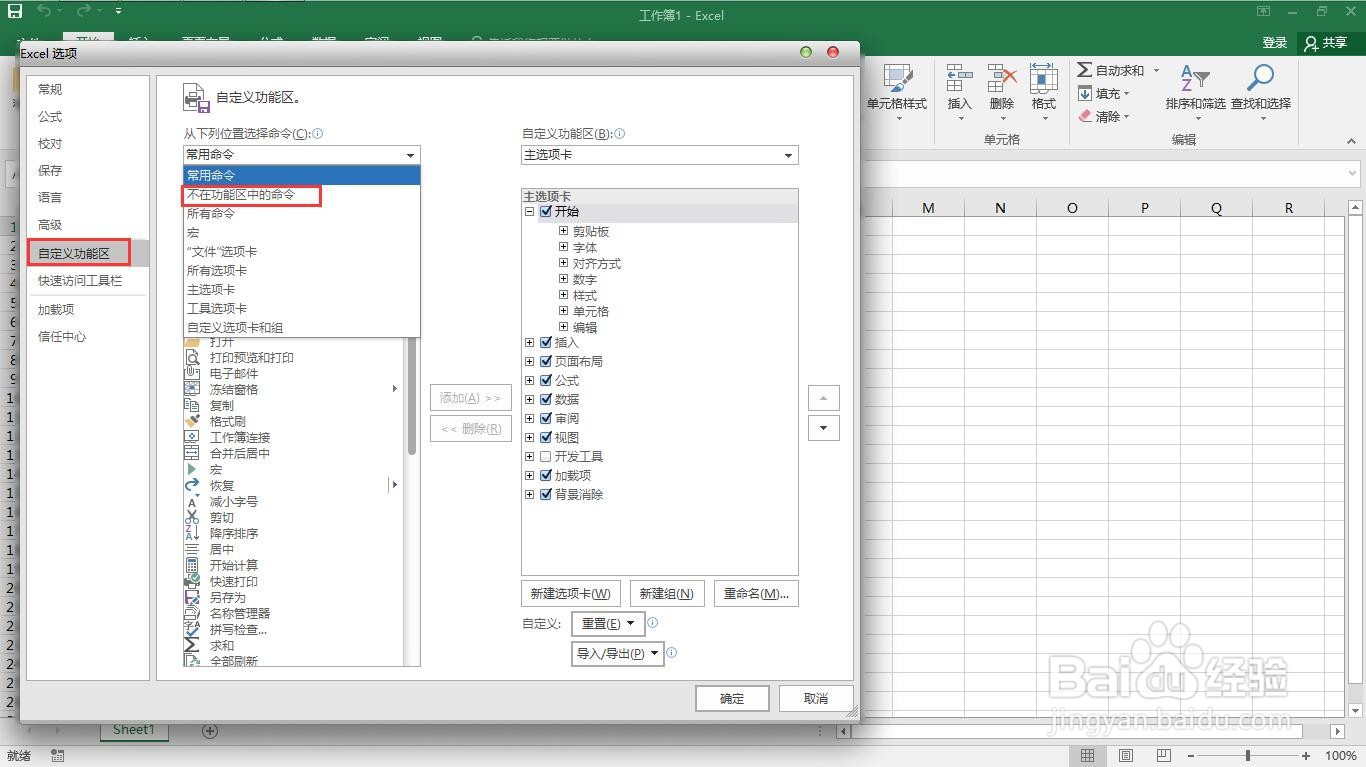1366x767 pixels.
Task: Uncheck the 审阅 tab checkbox
Action: [x=545, y=418]
